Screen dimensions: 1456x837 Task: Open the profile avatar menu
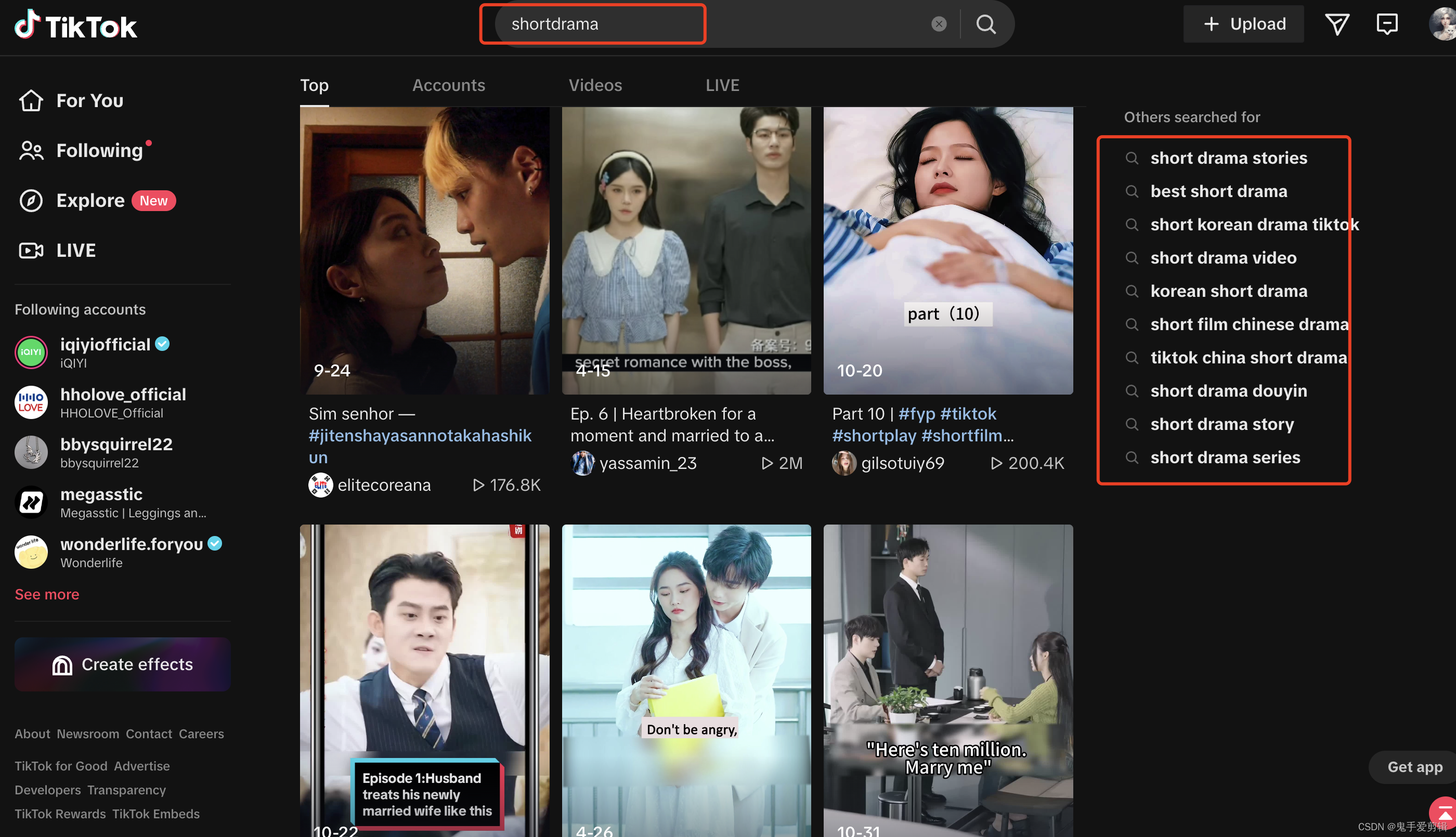[x=1443, y=24]
